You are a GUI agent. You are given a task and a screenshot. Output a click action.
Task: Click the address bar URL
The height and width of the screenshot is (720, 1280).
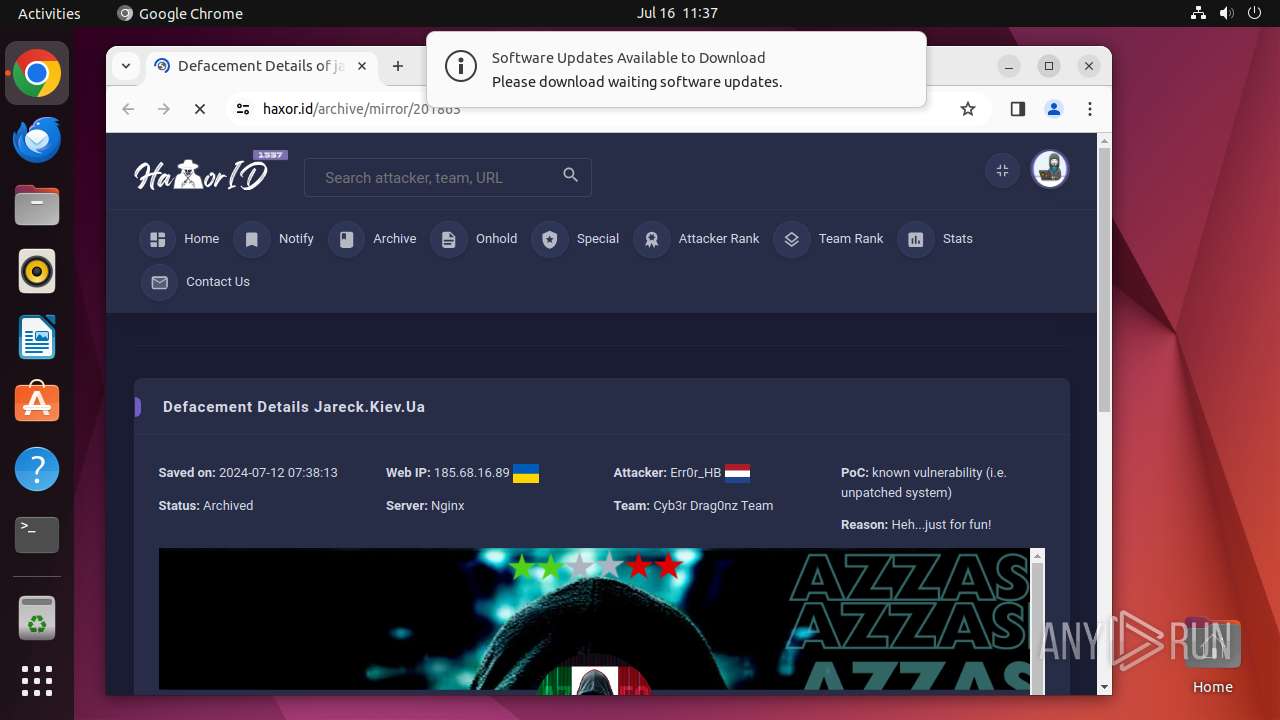point(362,109)
